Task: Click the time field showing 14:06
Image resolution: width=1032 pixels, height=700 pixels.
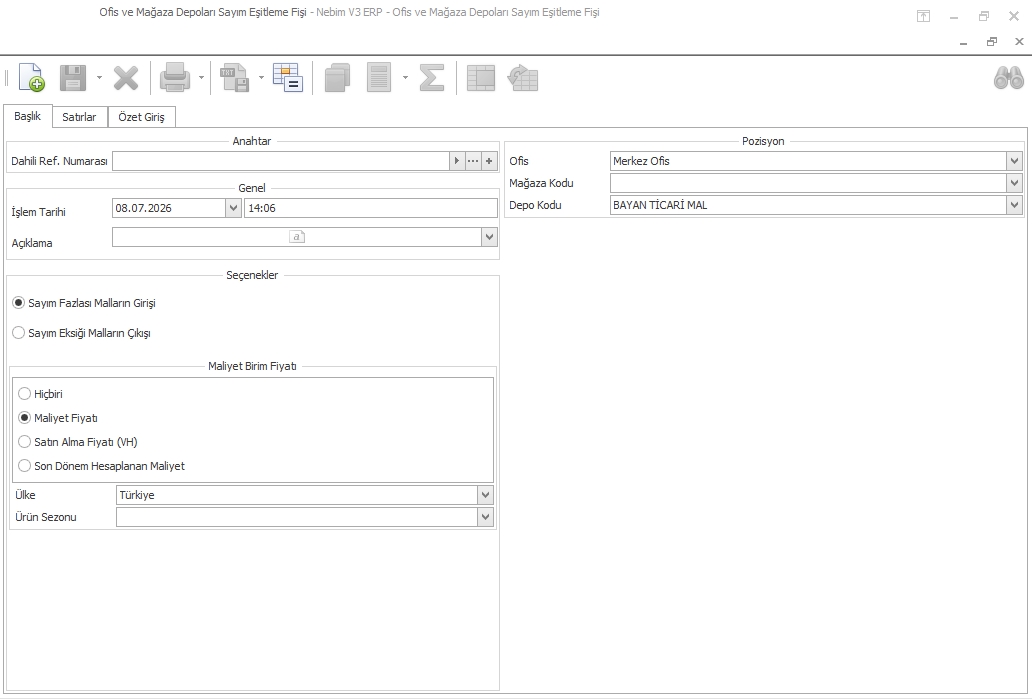Action: click(x=371, y=208)
